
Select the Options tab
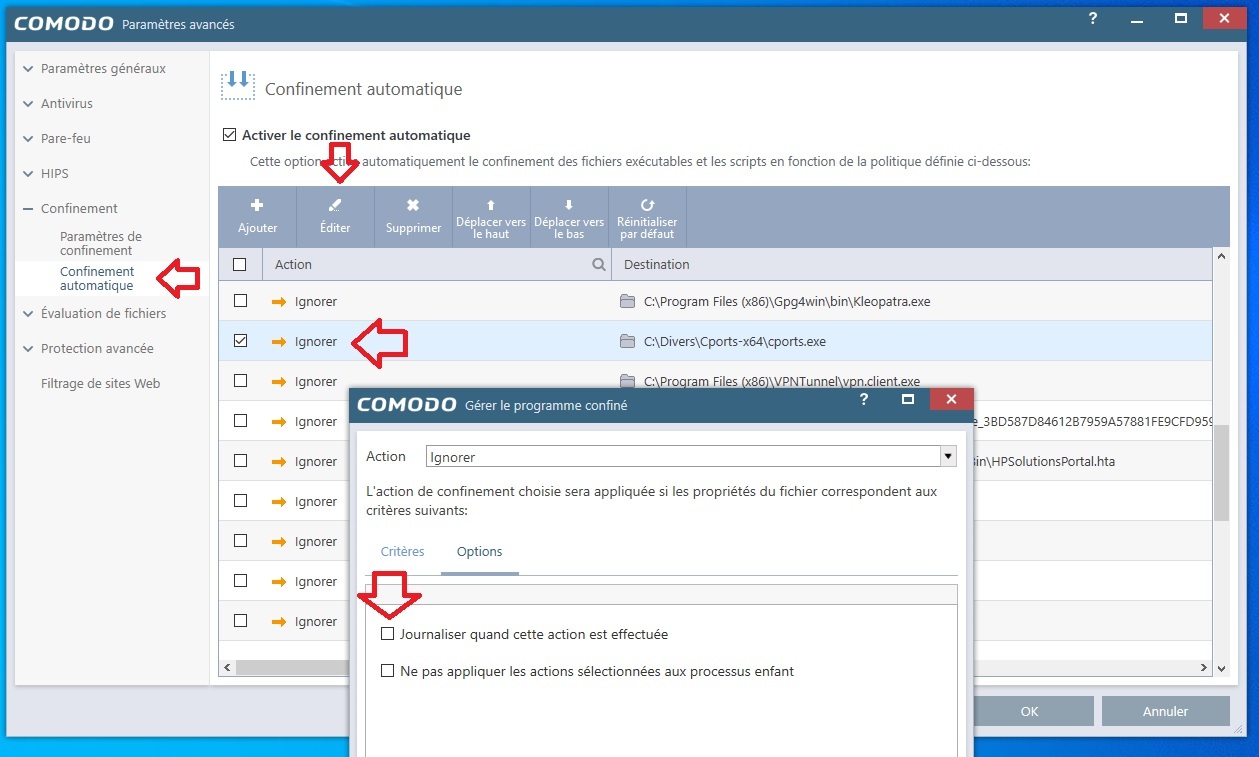[479, 552]
